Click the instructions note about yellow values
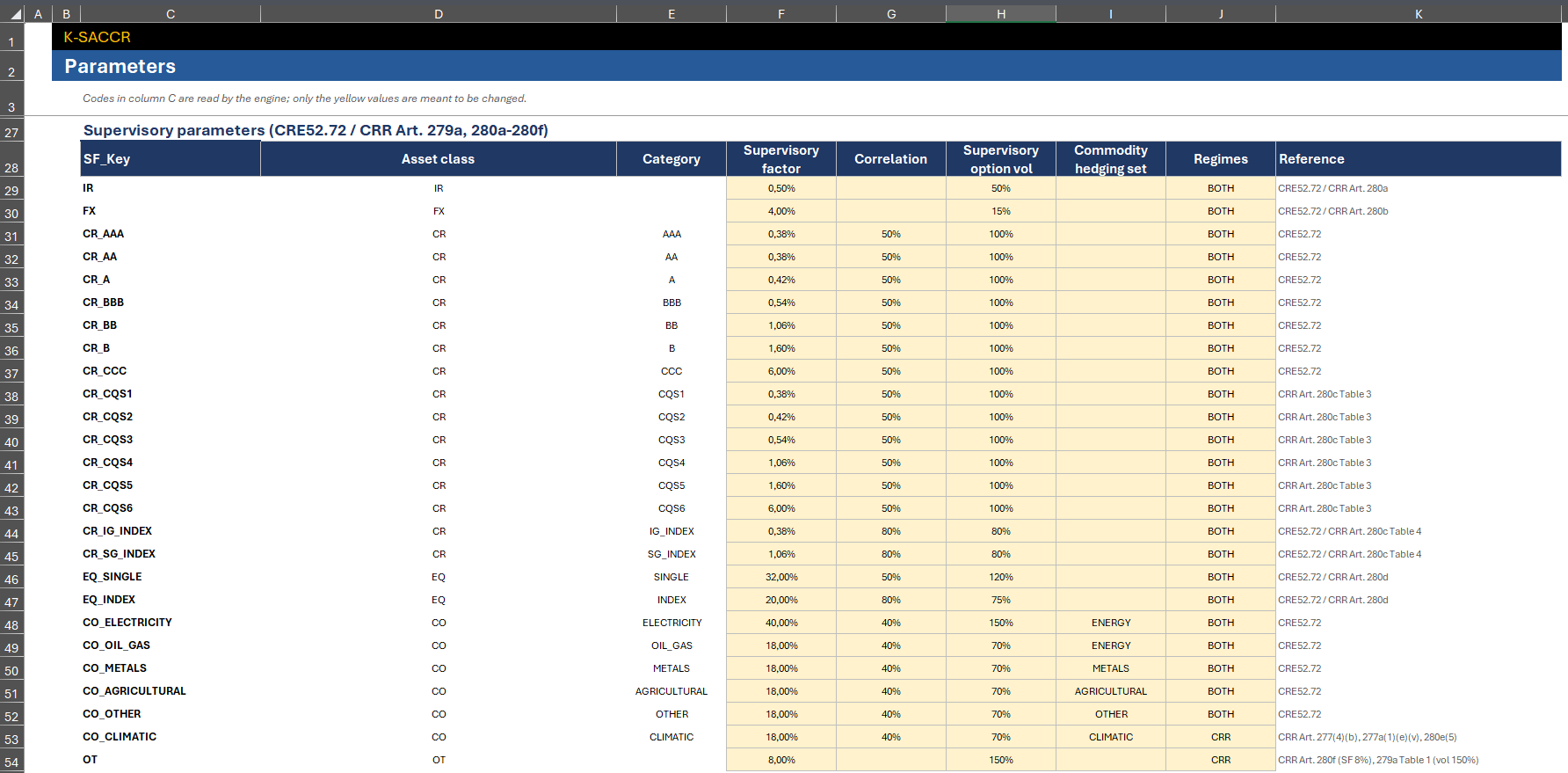 [x=304, y=98]
